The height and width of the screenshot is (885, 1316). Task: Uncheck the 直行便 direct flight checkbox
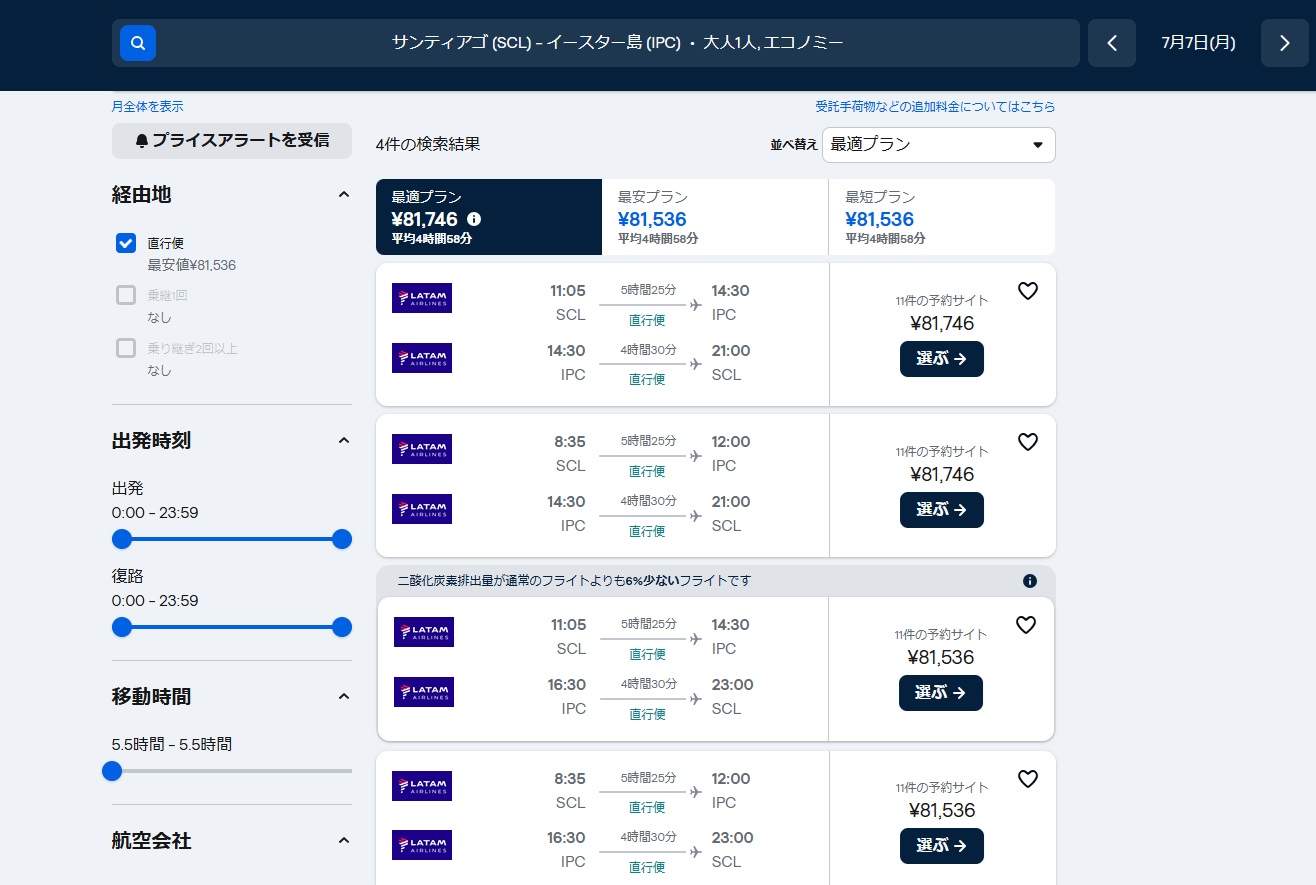pyautogui.click(x=126, y=243)
